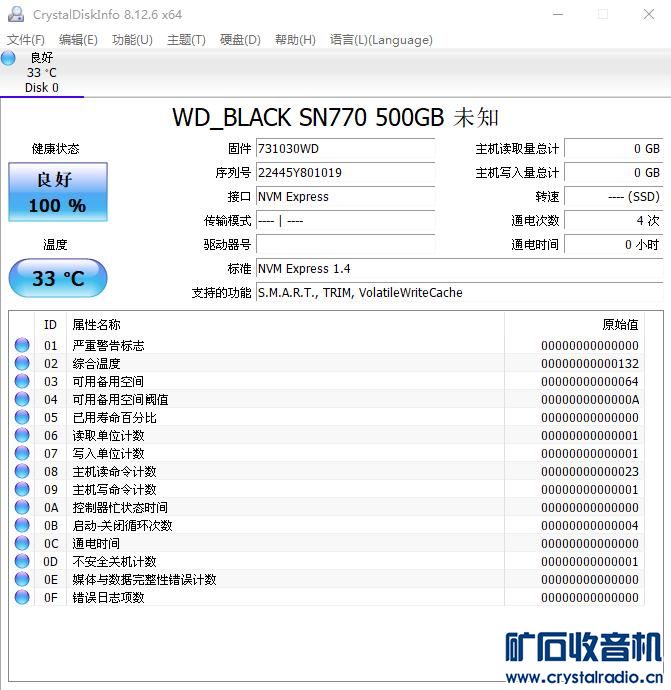Select the 可用备用空间阈值 attribute name
671x690 pixels.
click(121, 400)
